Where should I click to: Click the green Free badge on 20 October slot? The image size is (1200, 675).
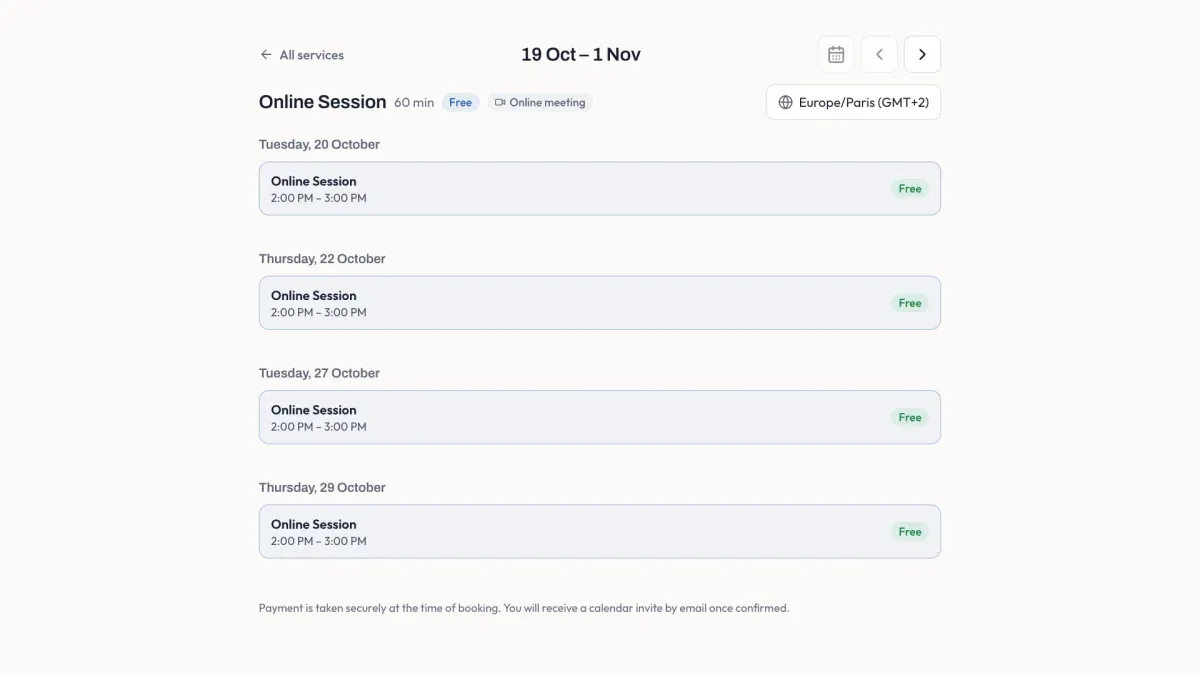coord(910,188)
